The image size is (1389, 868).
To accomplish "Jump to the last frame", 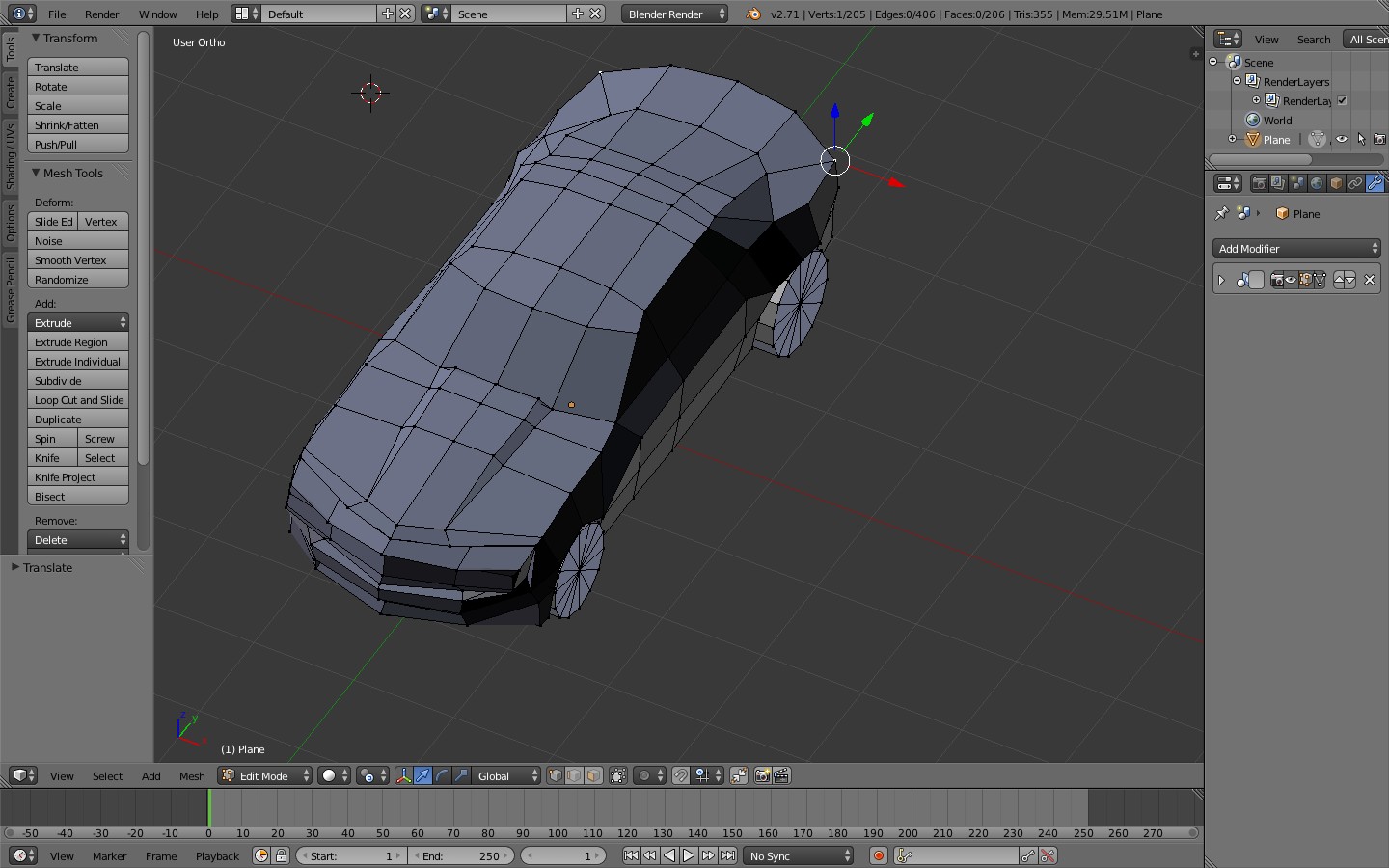I will (728, 855).
